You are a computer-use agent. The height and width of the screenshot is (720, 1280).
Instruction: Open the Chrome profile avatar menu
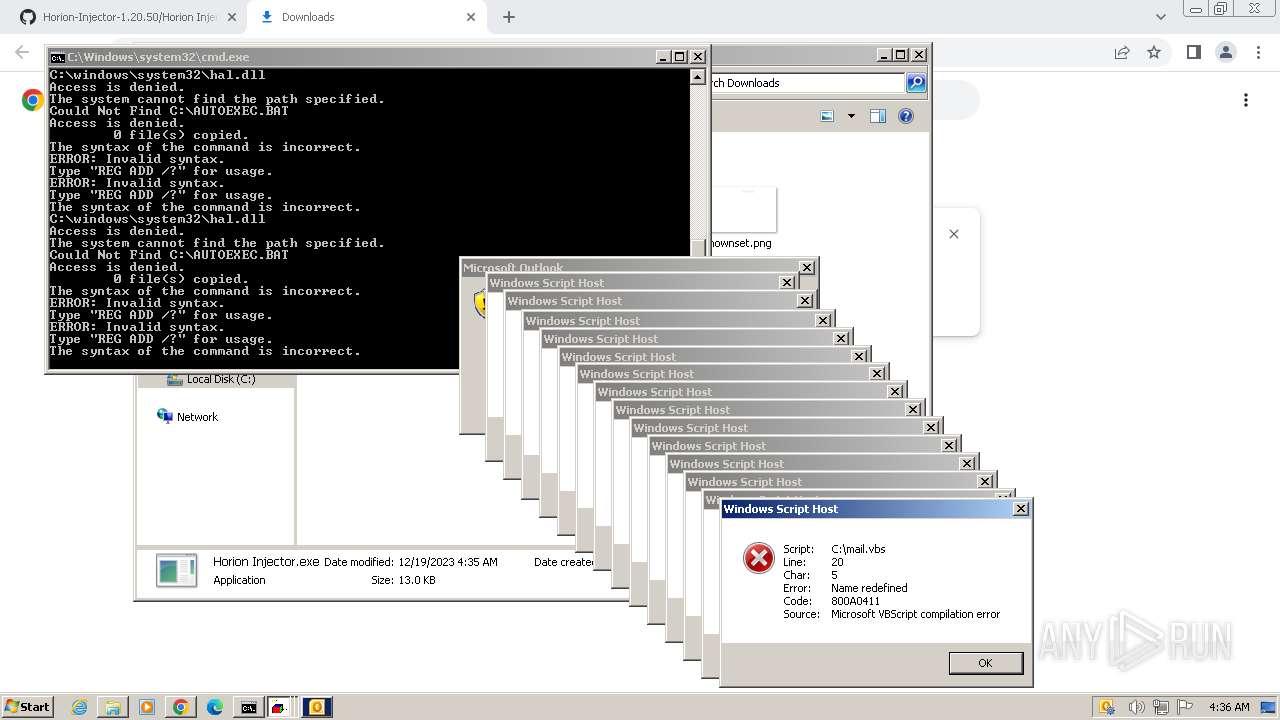coord(1225,53)
